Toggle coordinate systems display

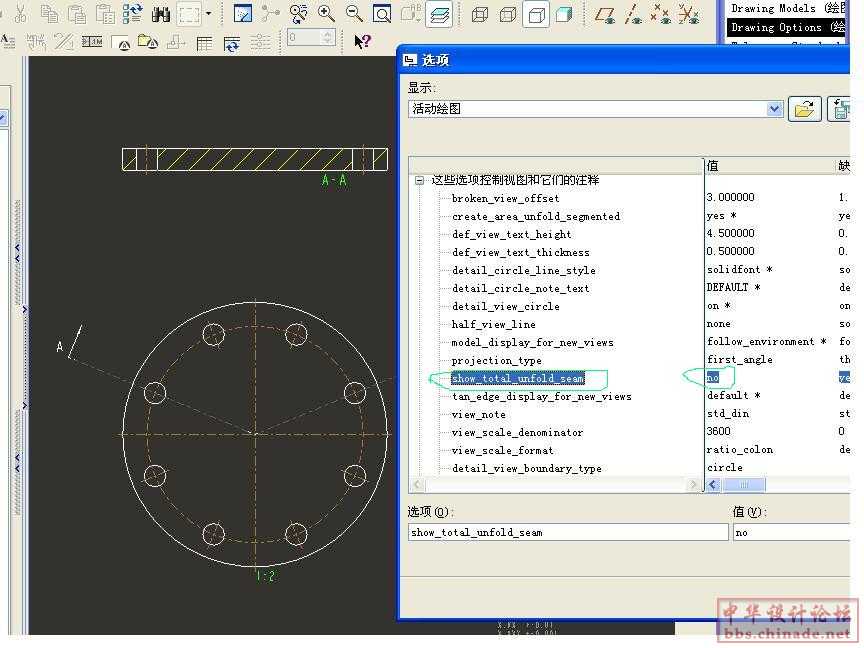click(x=688, y=14)
